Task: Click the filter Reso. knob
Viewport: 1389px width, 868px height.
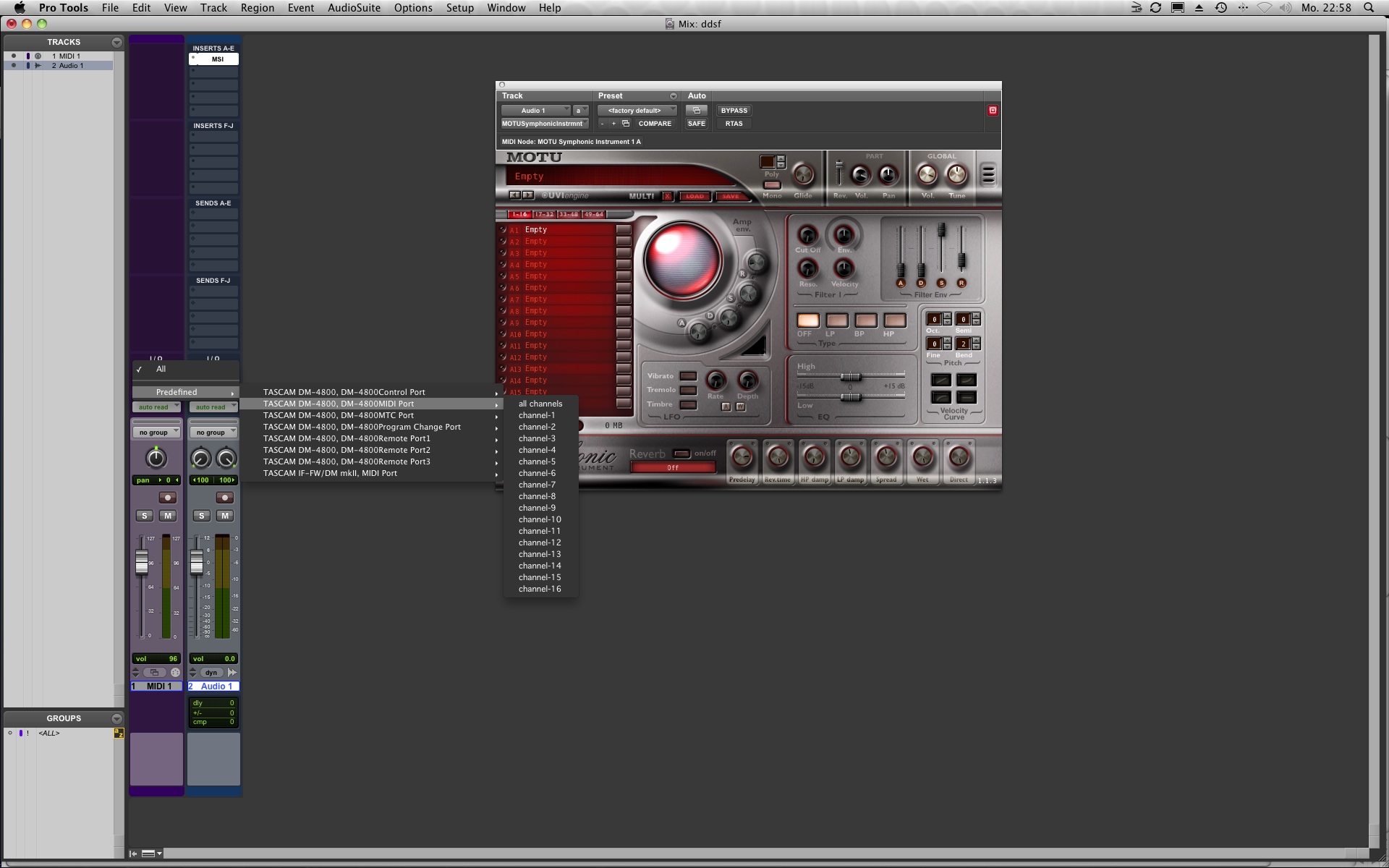Action: (807, 268)
